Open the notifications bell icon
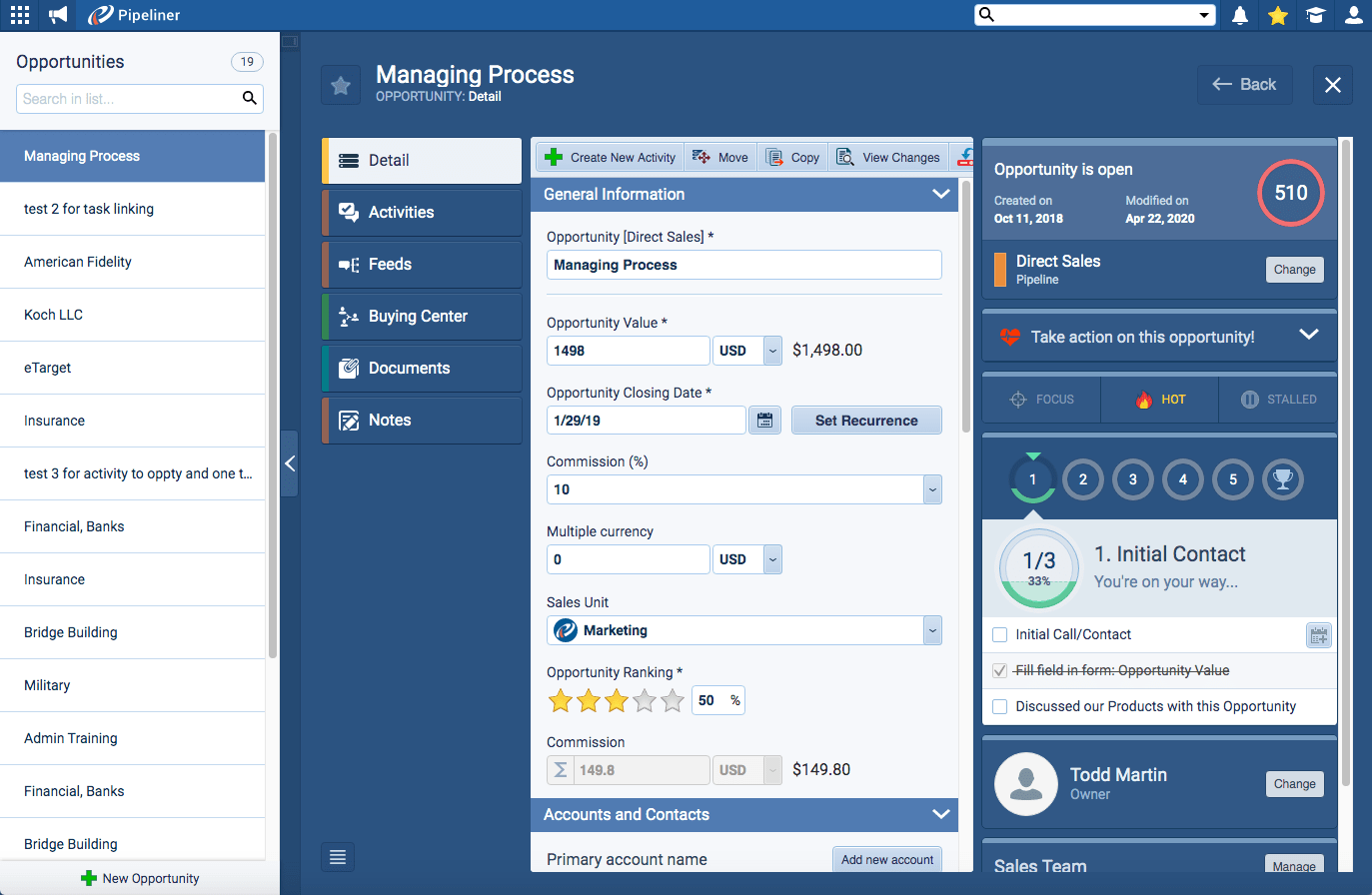The image size is (1372, 895). point(1239,15)
